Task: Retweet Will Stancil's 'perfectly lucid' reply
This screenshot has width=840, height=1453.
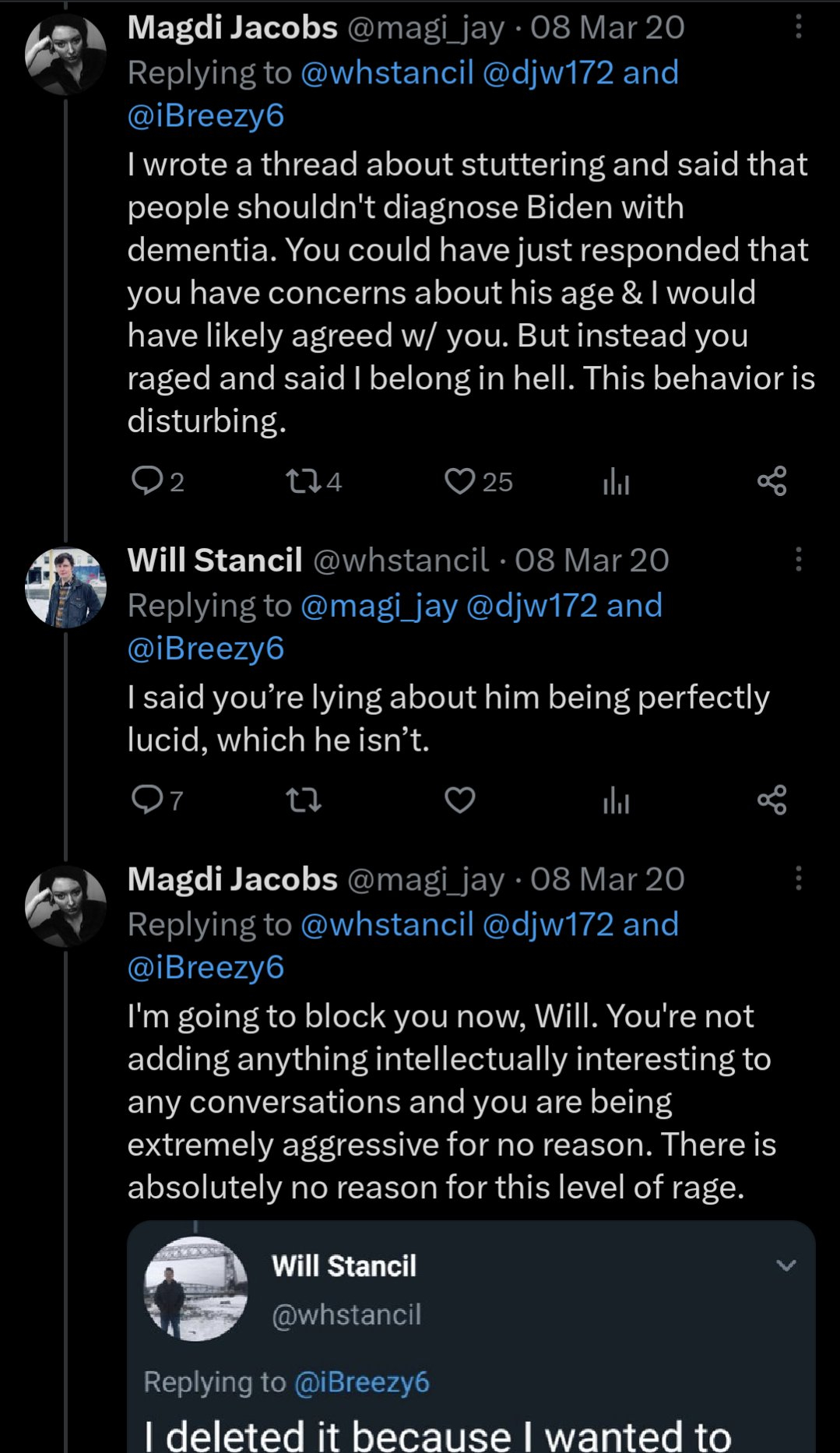Action: click(x=304, y=800)
